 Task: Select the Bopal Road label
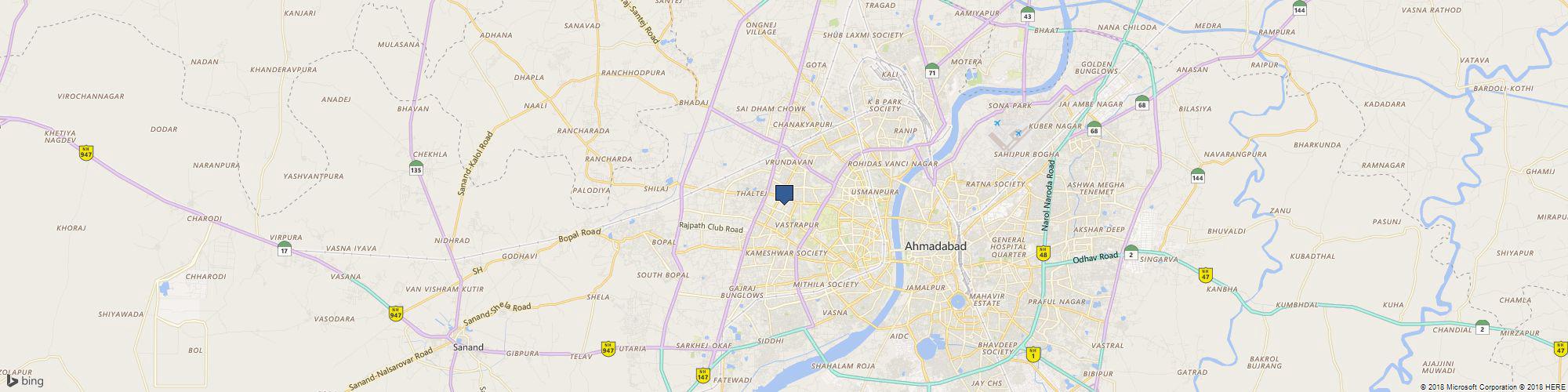click(x=579, y=234)
